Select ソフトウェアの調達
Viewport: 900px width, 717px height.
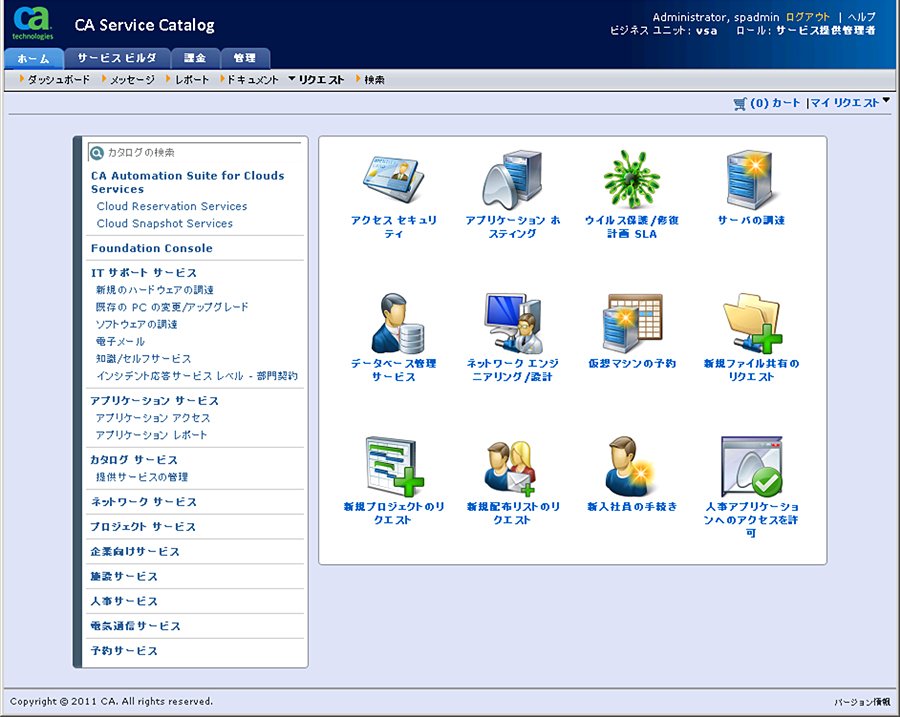136,324
